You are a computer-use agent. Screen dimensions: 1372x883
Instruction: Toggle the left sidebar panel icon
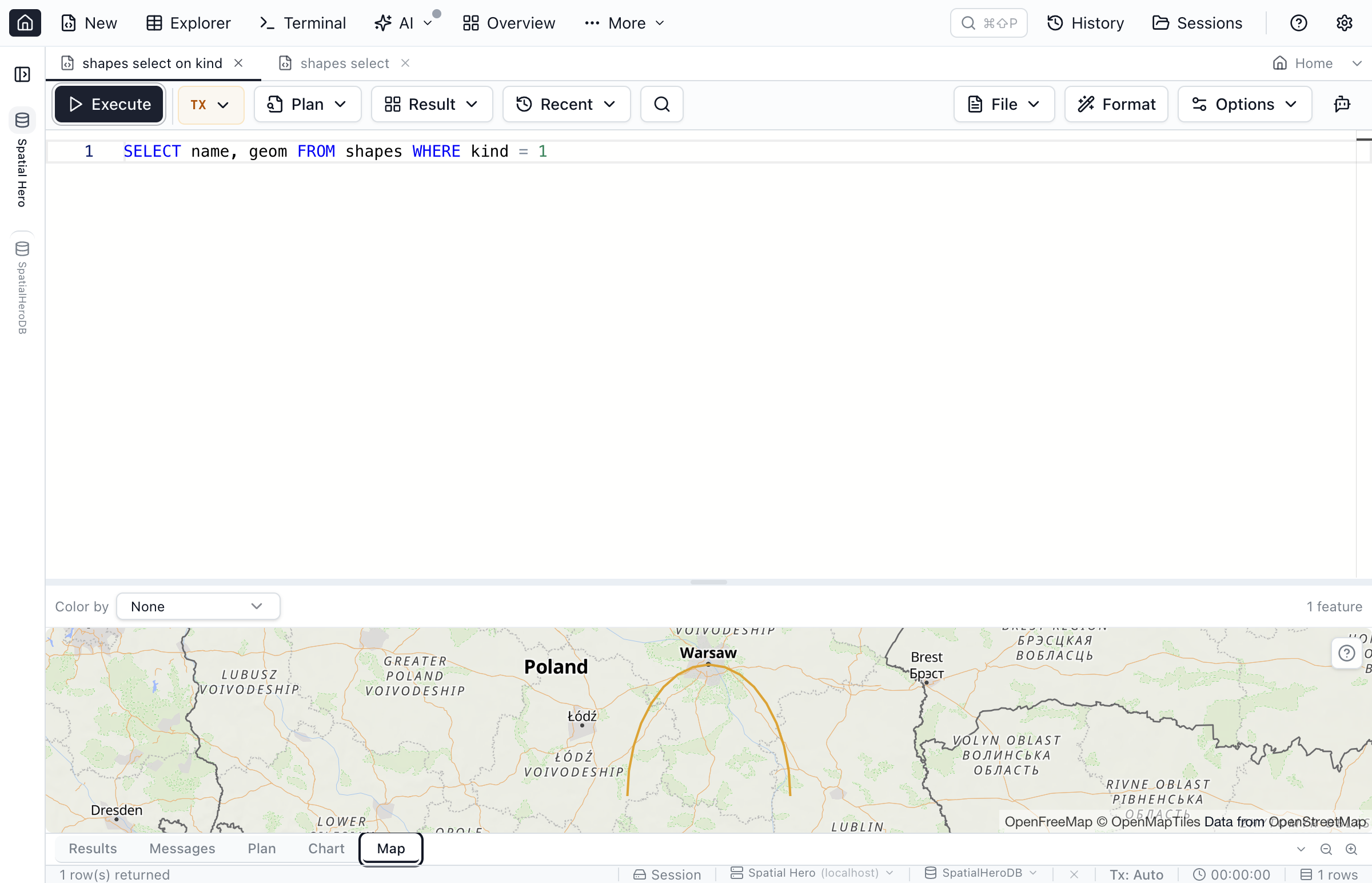(22, 74)
